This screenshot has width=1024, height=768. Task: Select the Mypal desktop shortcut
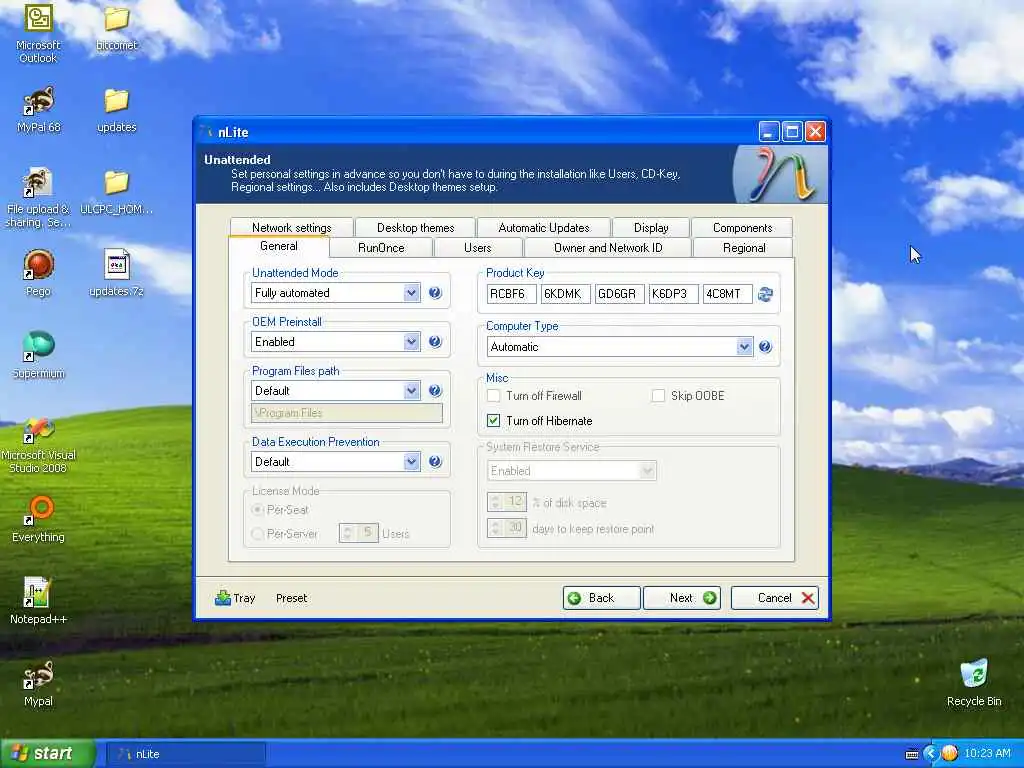(39, 683)
